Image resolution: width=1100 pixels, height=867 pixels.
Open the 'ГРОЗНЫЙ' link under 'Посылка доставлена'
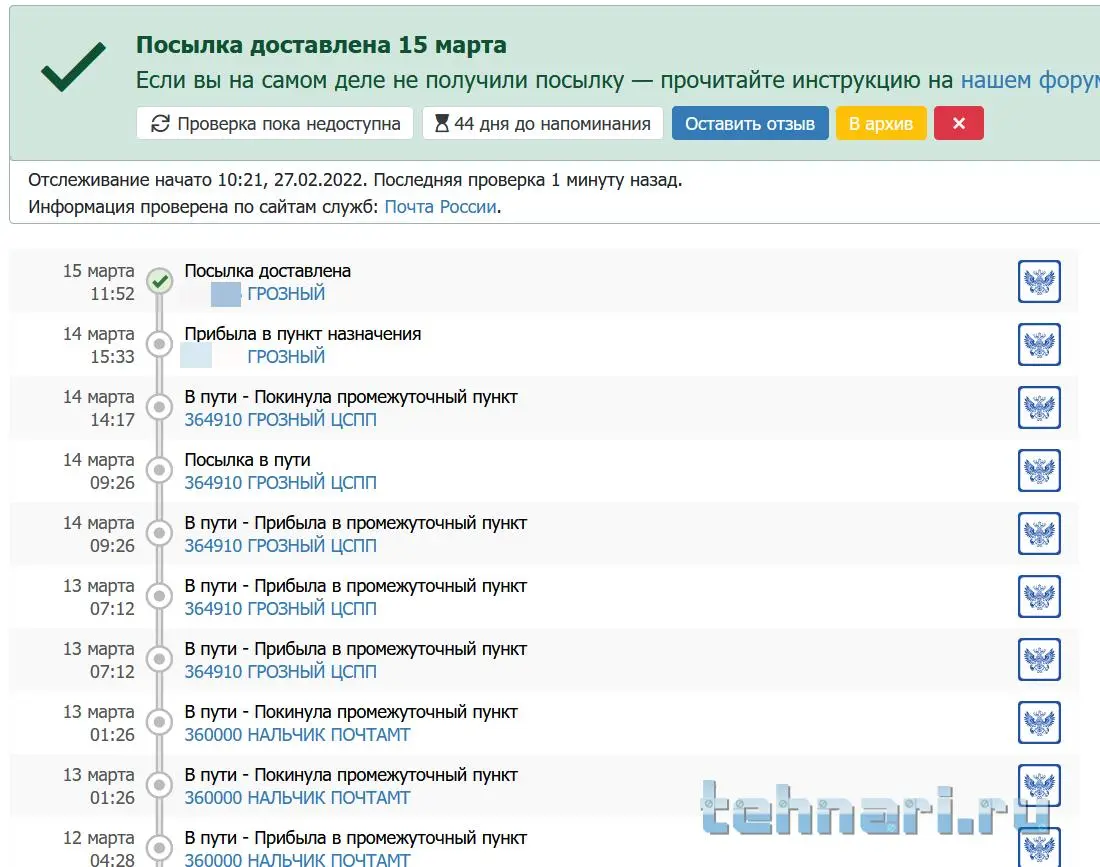[286, 293]
